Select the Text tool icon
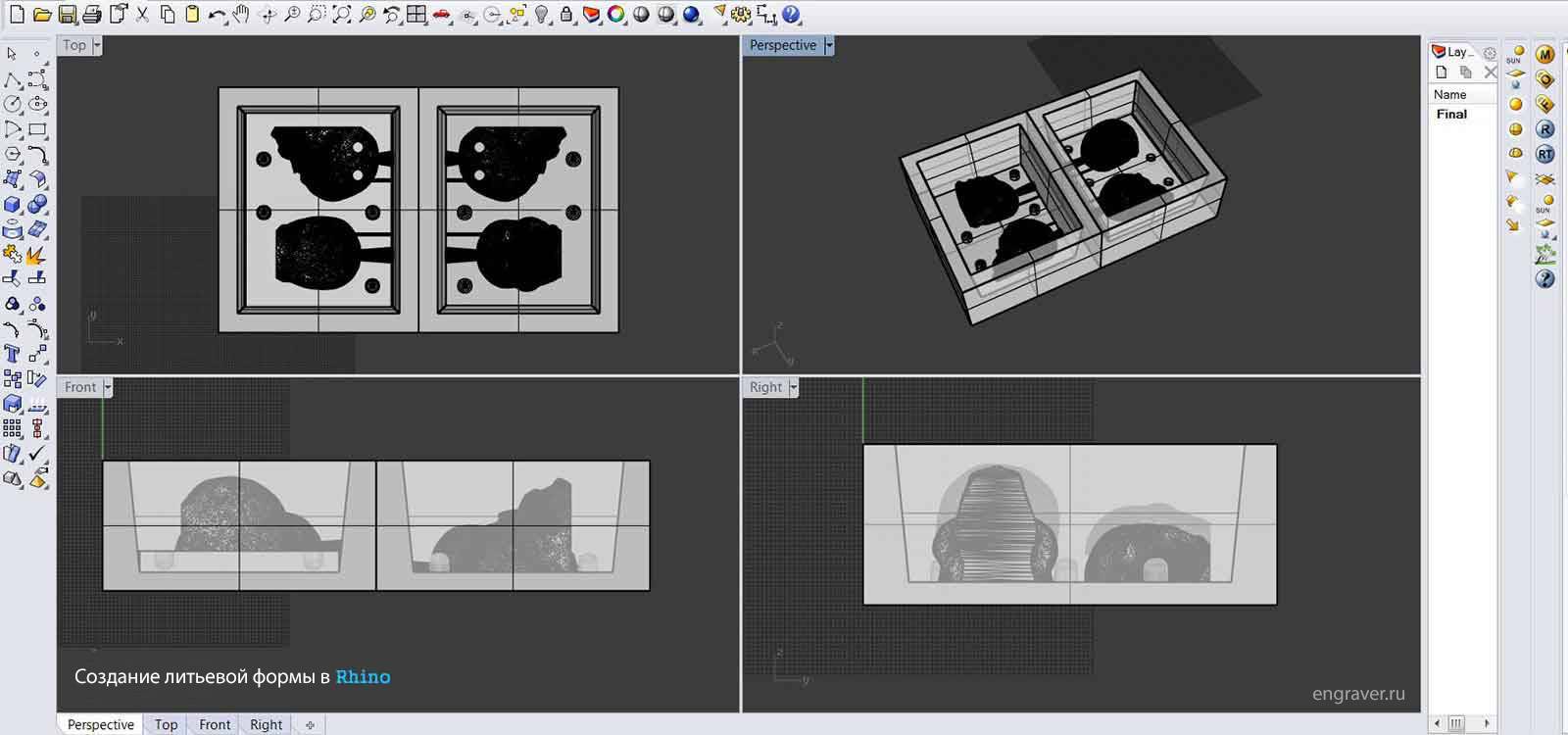The height and width of the screenshot is (735, 1568). pyautogui.click(x=13, y=354)
